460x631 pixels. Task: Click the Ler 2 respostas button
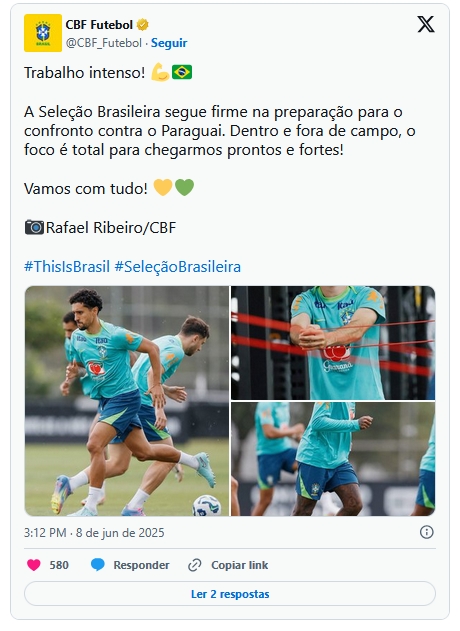tap(230, 594)
